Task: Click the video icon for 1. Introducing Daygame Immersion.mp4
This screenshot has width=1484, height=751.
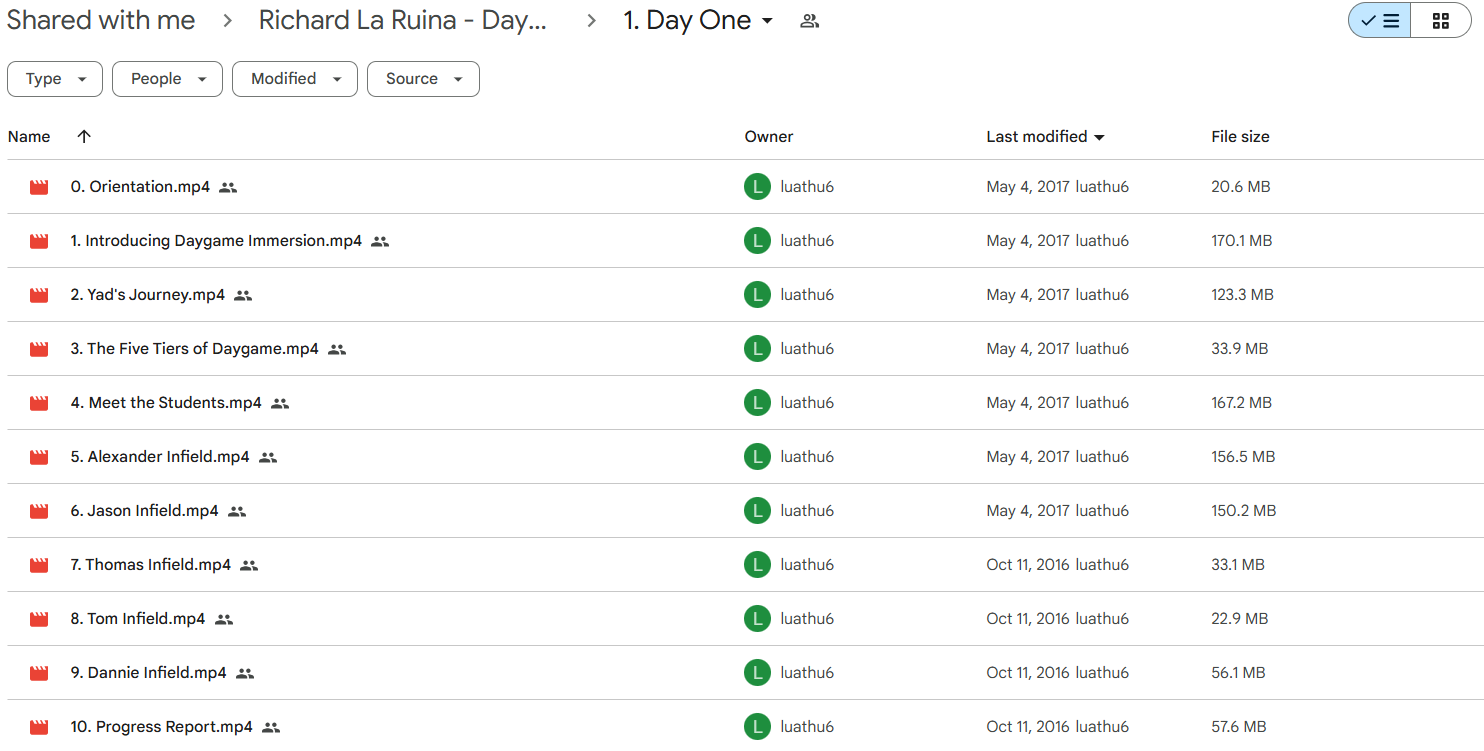Action: click(39, 241)
